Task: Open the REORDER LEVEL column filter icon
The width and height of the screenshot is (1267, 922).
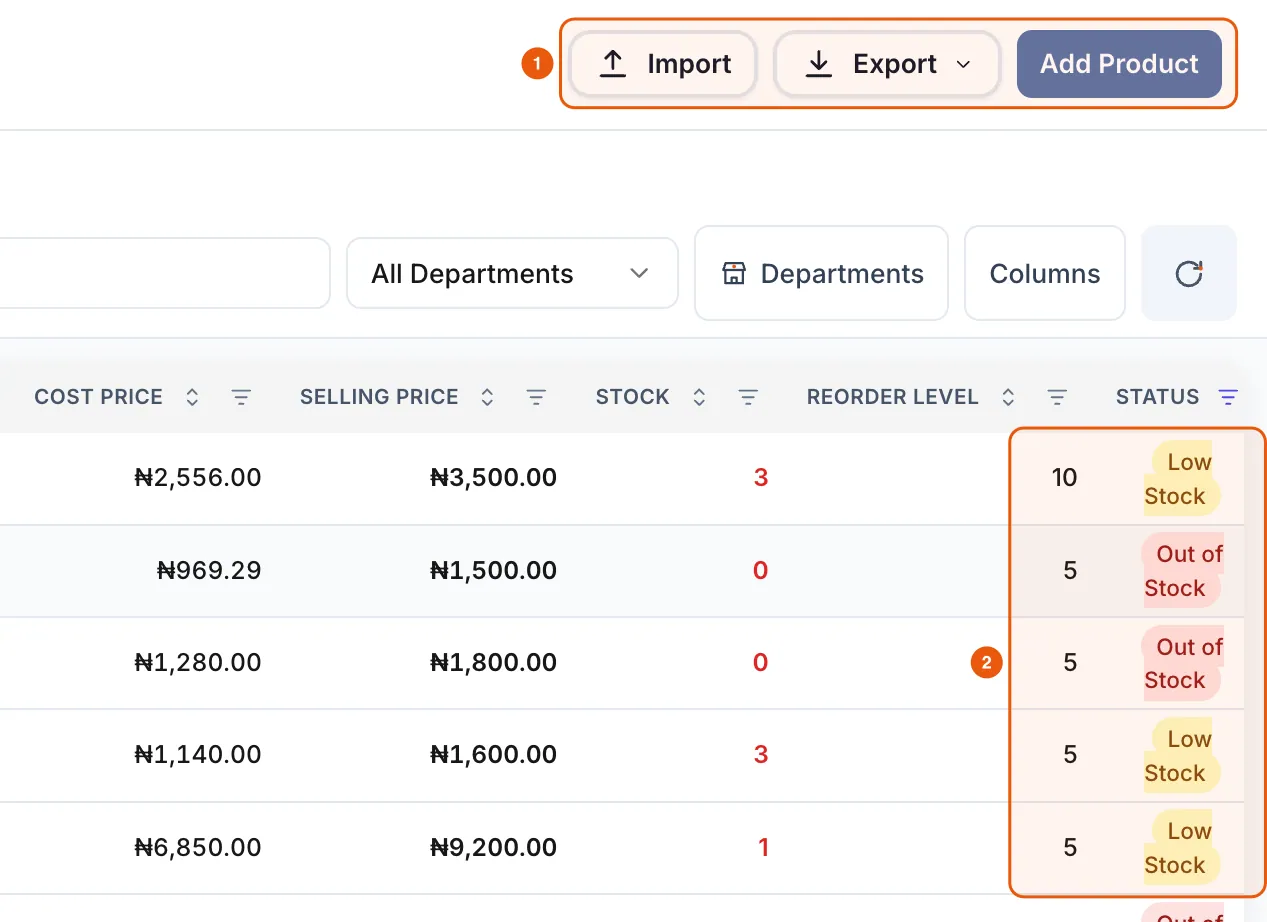Action: 1057,397
